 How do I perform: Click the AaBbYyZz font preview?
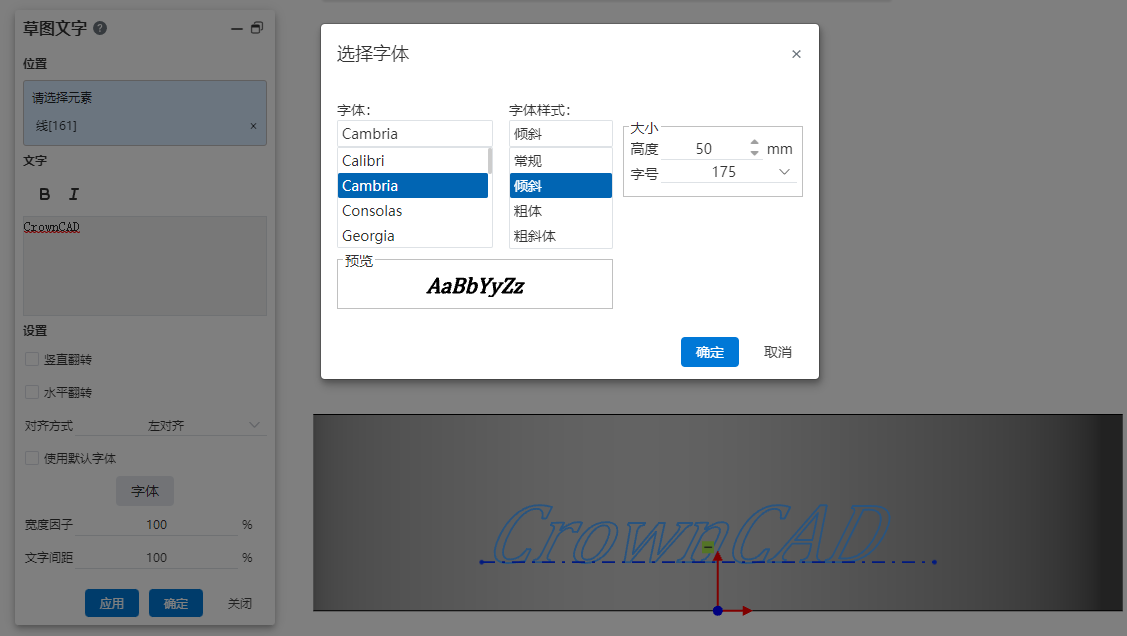tap(475, 286)
